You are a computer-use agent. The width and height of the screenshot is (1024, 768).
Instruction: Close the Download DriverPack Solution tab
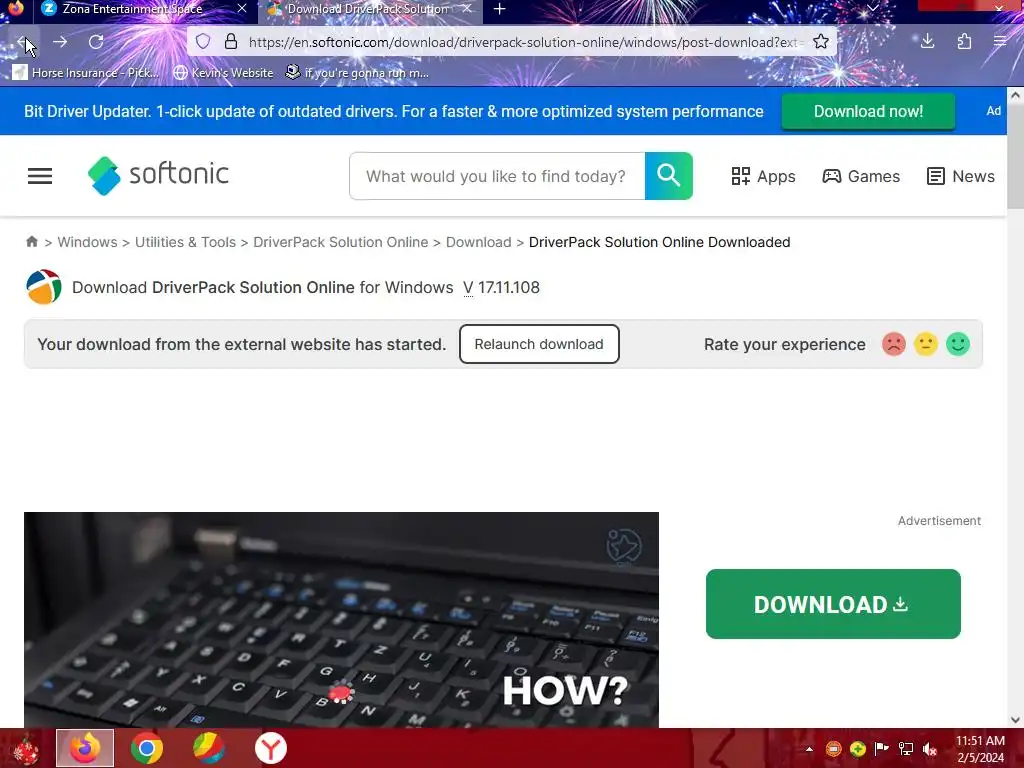pyautogui.click(x=466, y=8)
